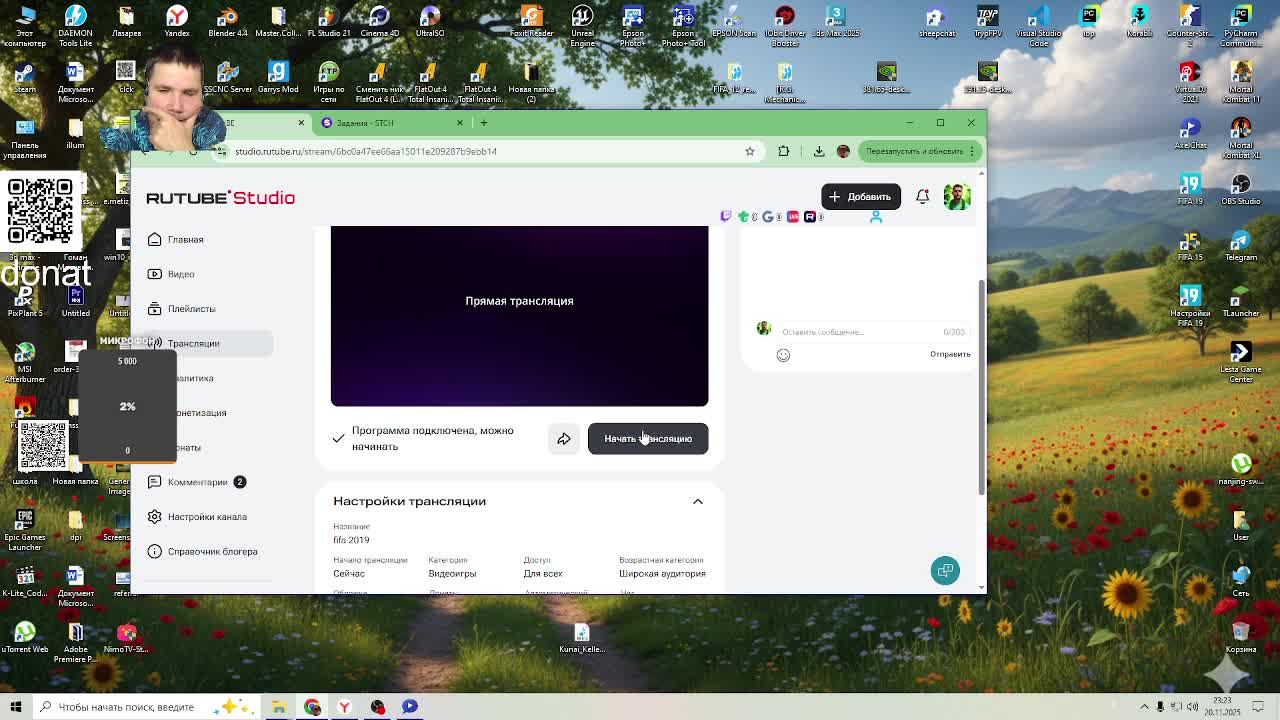The height and width of the screenshot is (720, 1280).
Task: Select UltraISO desktop icon
Action: (430, 22)
